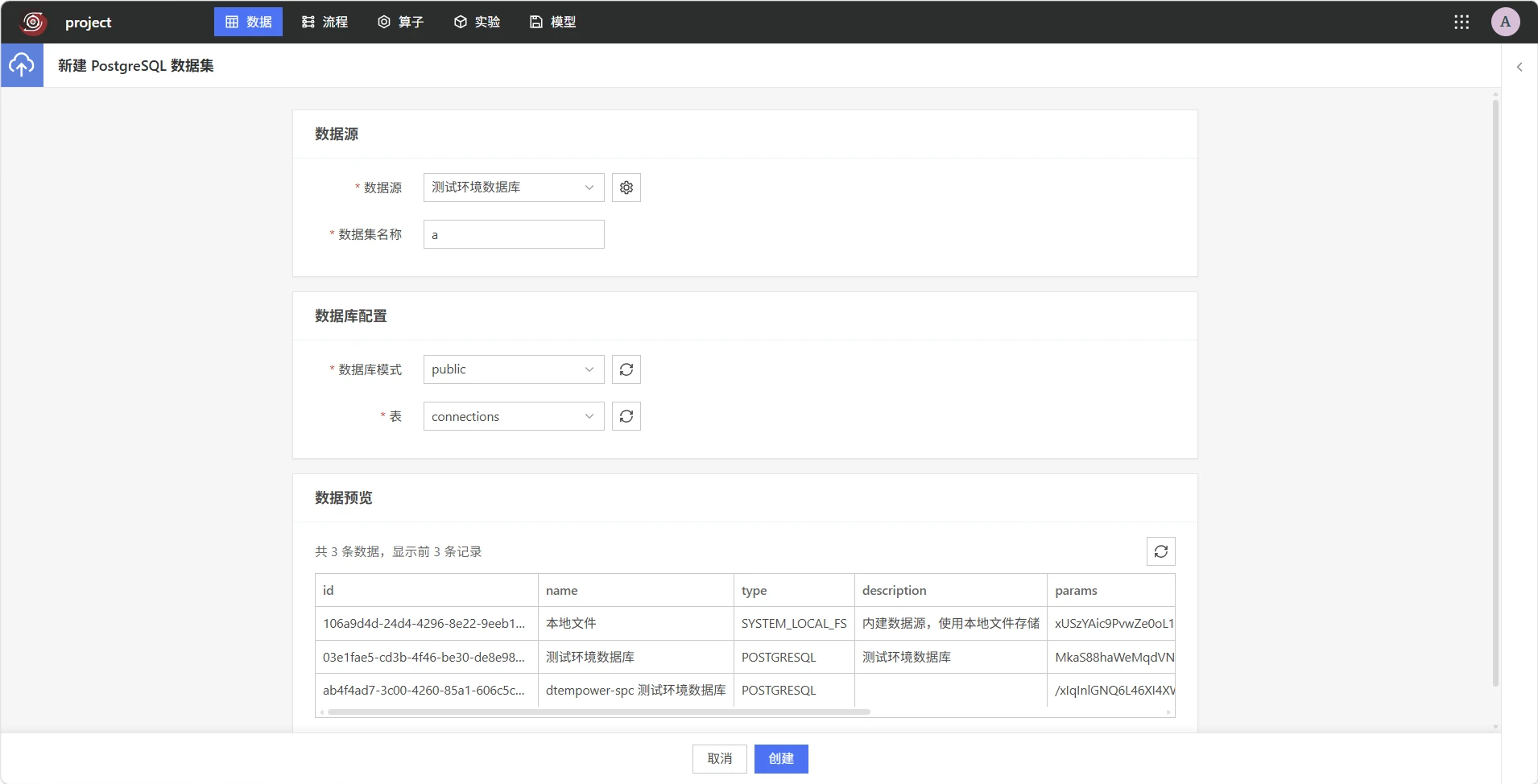Click the cloud upload icon

(22, 65)
